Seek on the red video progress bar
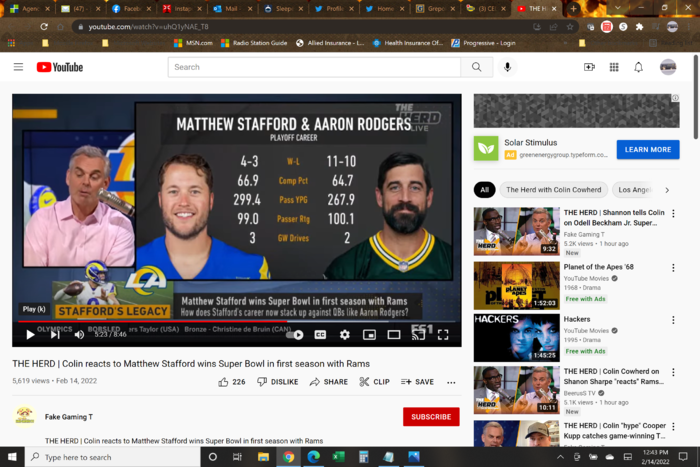Screen dimensions: 700x467 (237, 321)
